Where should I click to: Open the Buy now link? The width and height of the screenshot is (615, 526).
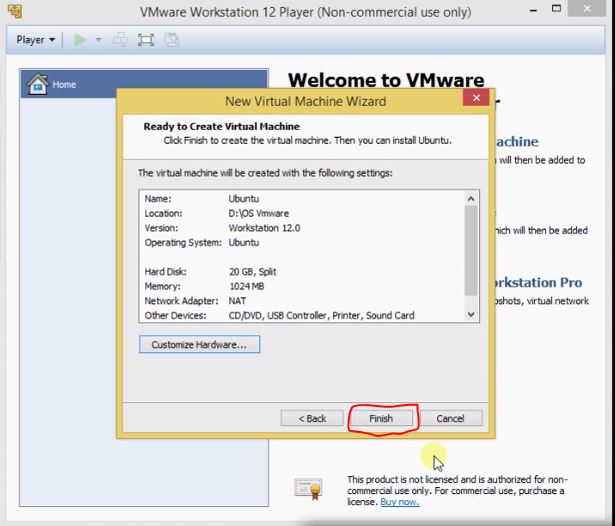pos(400,502)
